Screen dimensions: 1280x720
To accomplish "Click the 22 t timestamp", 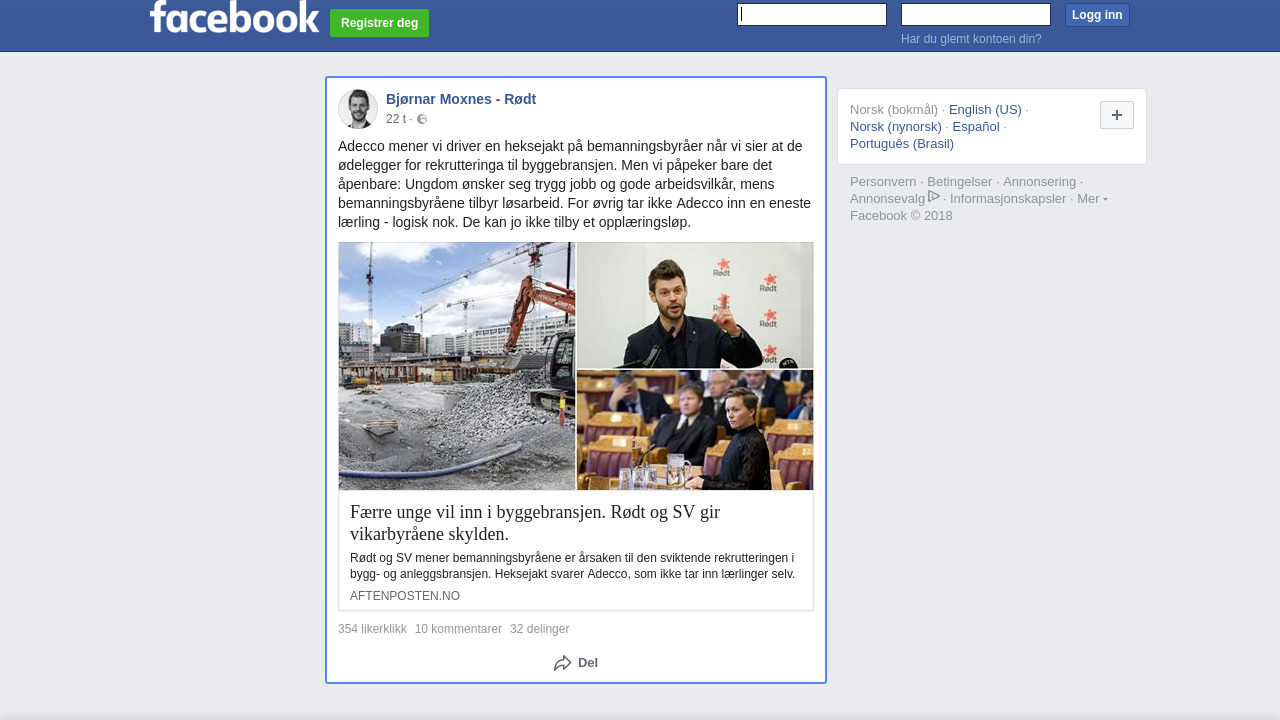I will [x=396, y=119].
